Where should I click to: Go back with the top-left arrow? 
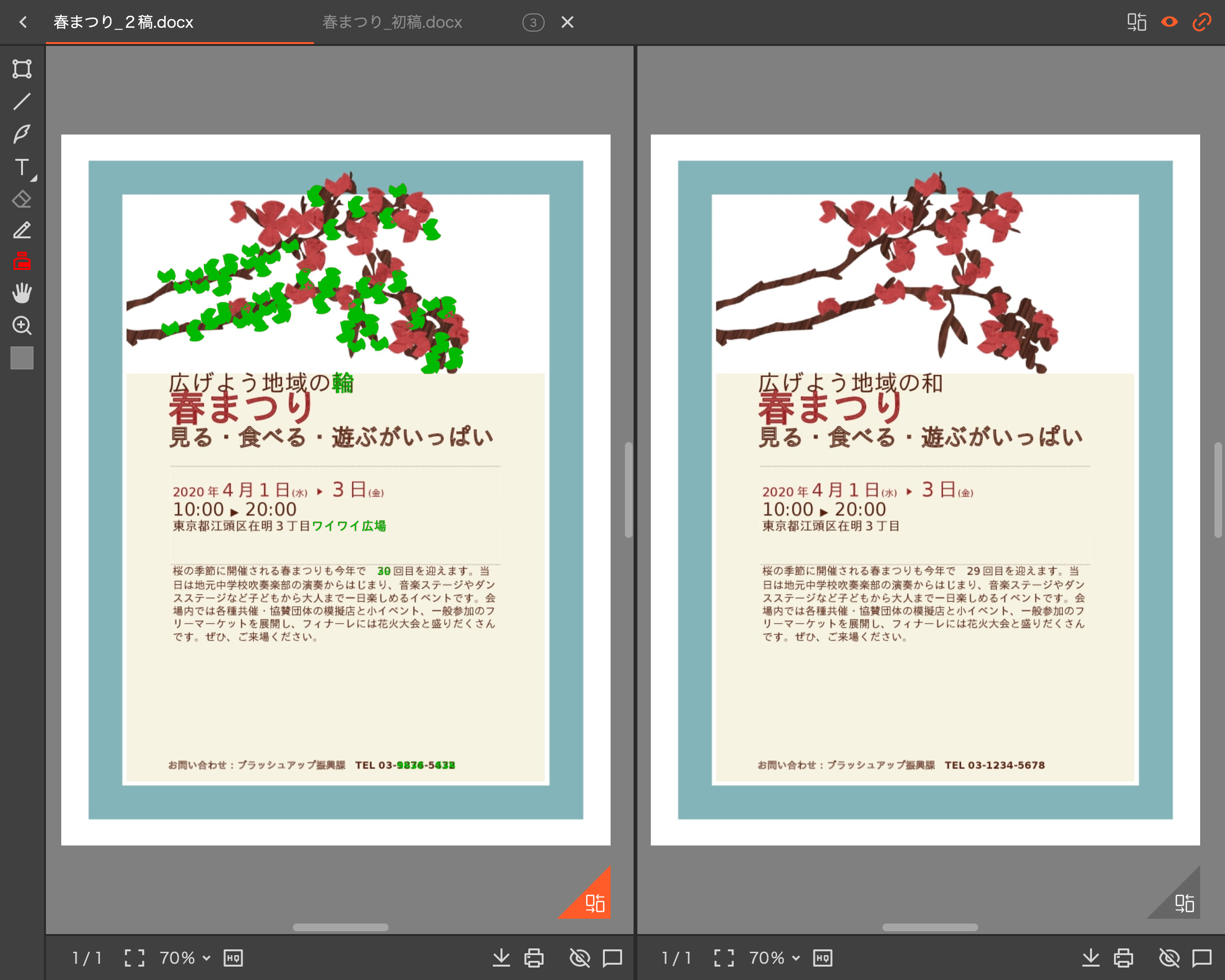pos(22,22)
